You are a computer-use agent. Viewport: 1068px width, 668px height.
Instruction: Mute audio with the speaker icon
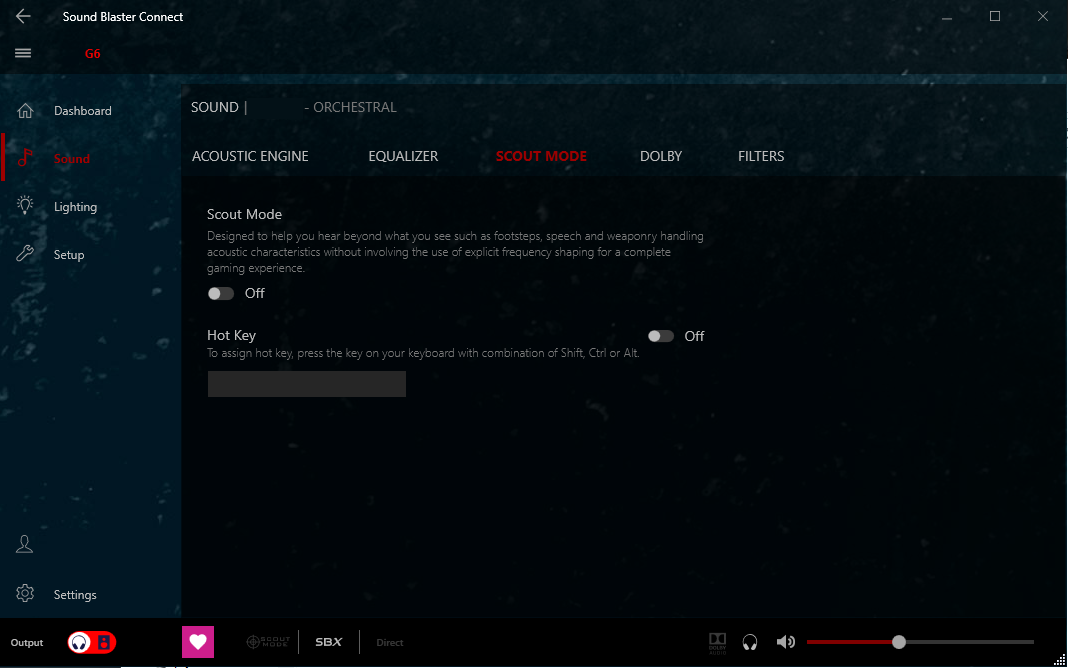[785, 642]
